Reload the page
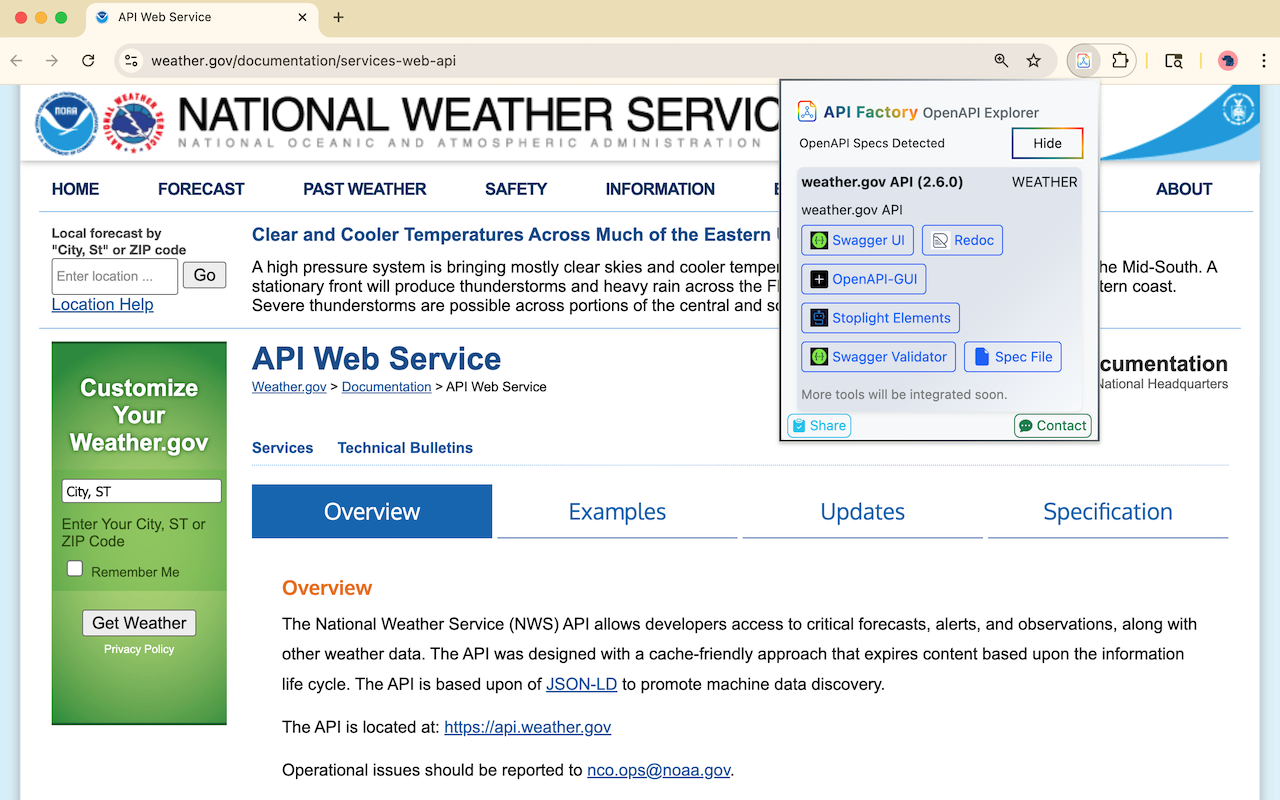This screenshot has height=800, width=1280. tap(88, 61)
